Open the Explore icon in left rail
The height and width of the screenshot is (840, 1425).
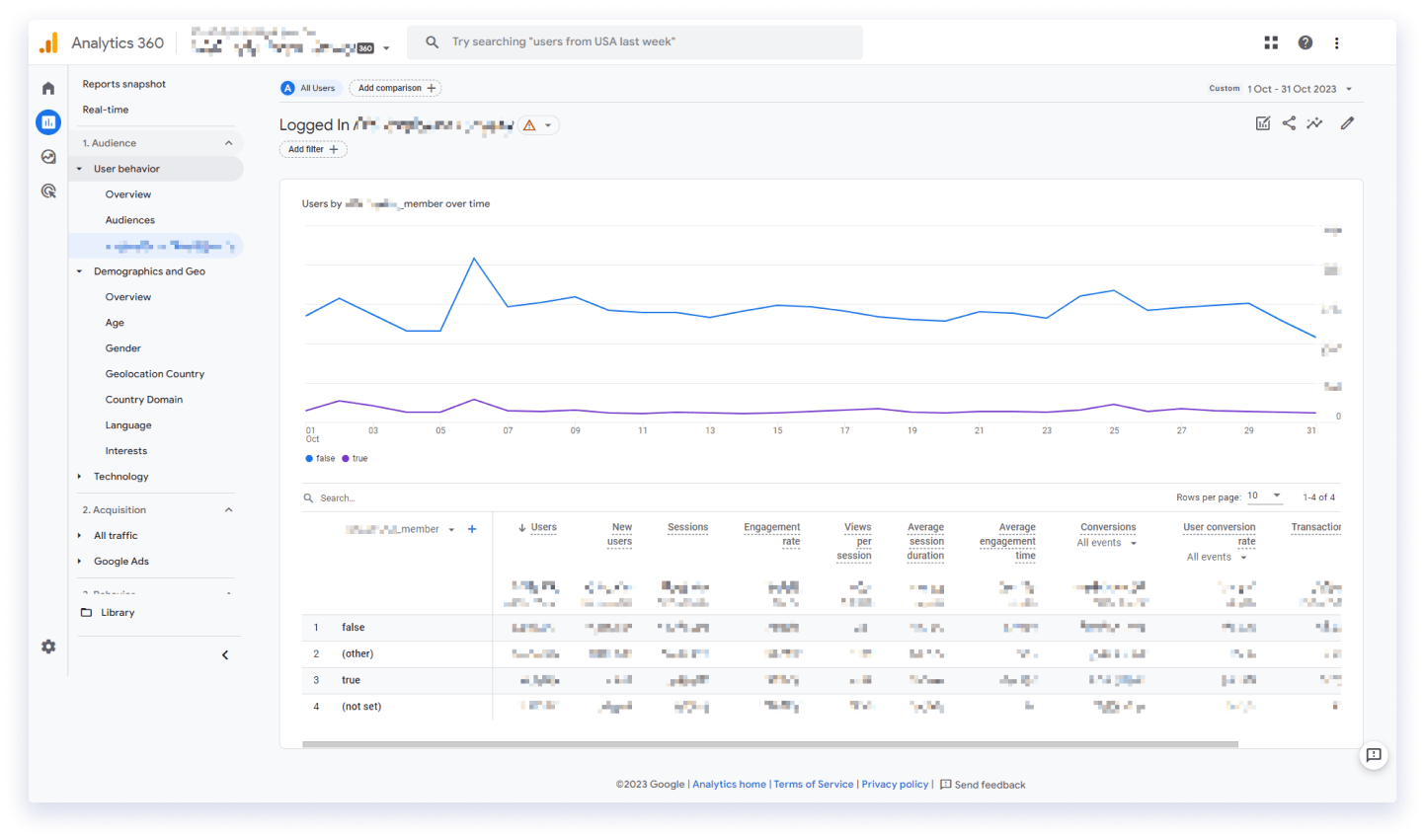click(x=48, y=157)
